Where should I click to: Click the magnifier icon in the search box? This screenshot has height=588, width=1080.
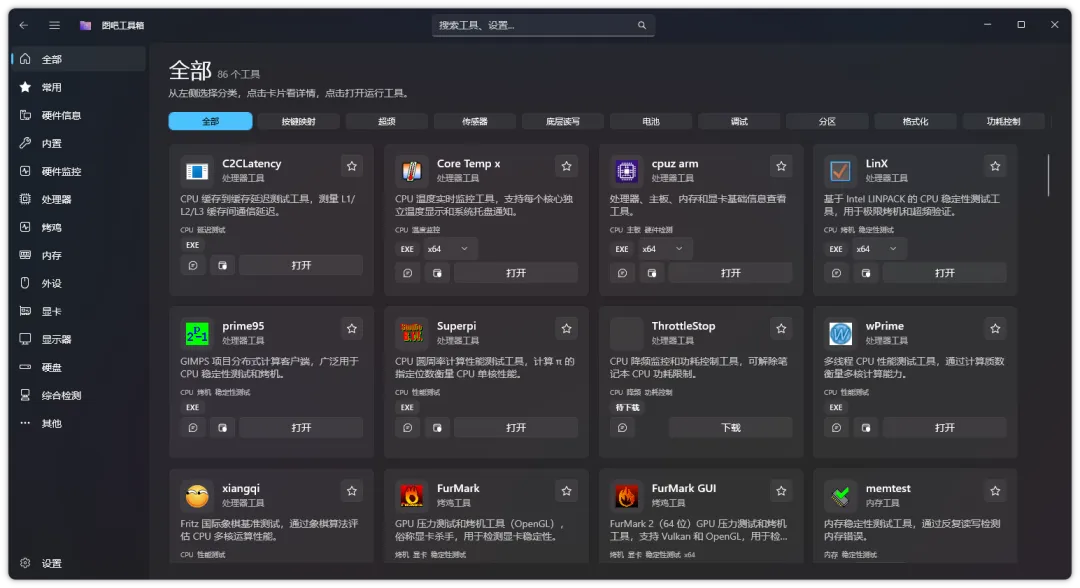642,25
